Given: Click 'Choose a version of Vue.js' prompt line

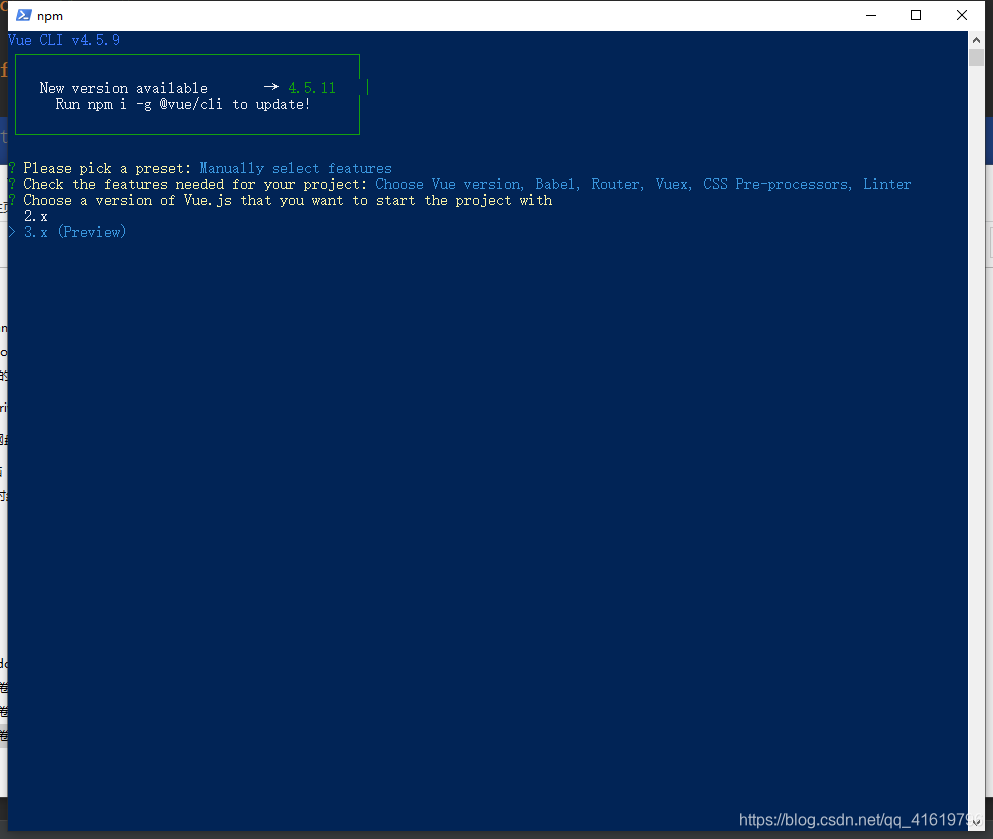Looking at the screenshot, I should coord(288,201).
